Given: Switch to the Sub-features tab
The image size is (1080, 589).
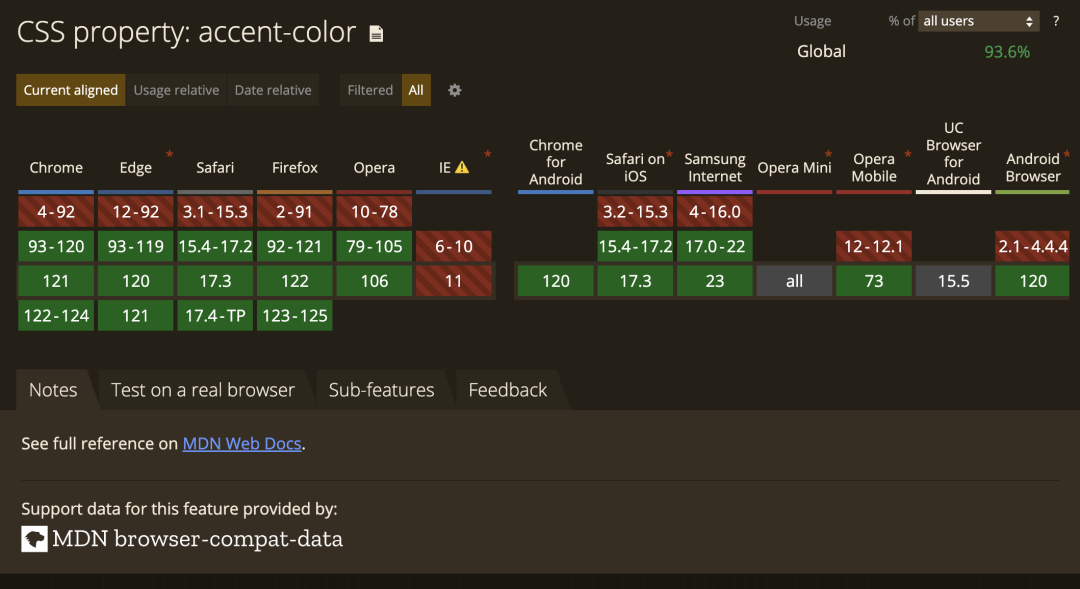Looking at the screenshot, I should (x=382, y=390).
